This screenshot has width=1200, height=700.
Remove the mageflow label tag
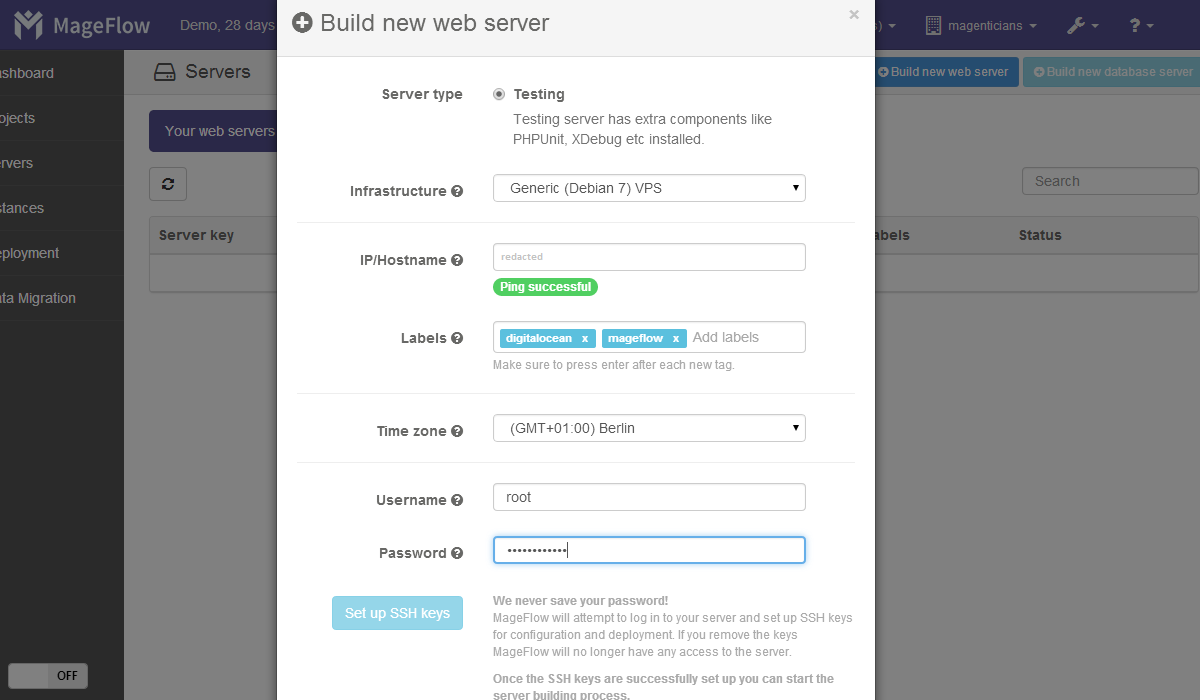click(x=676, y=338)
